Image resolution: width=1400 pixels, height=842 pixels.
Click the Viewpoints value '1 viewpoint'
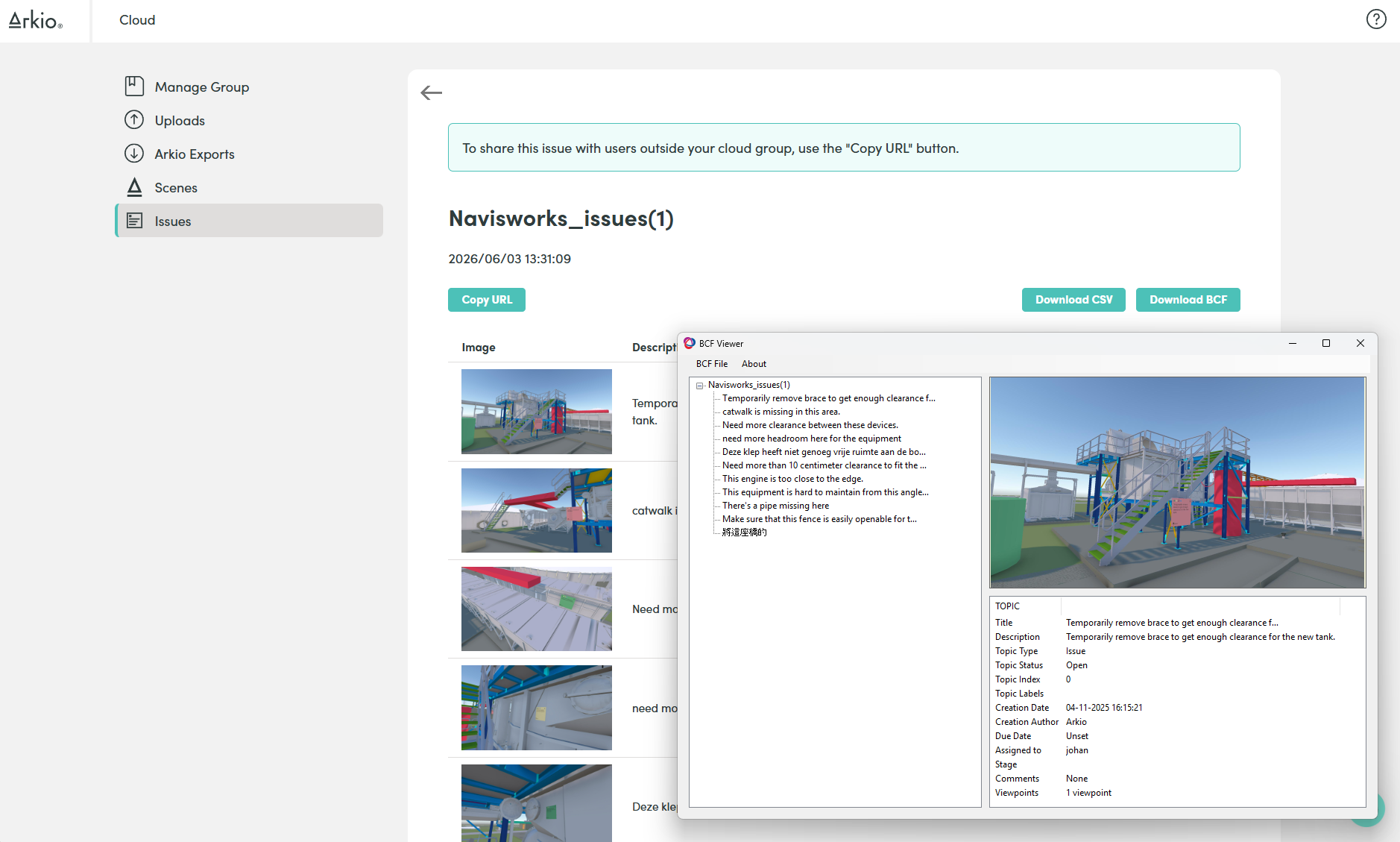point(1088,793)
